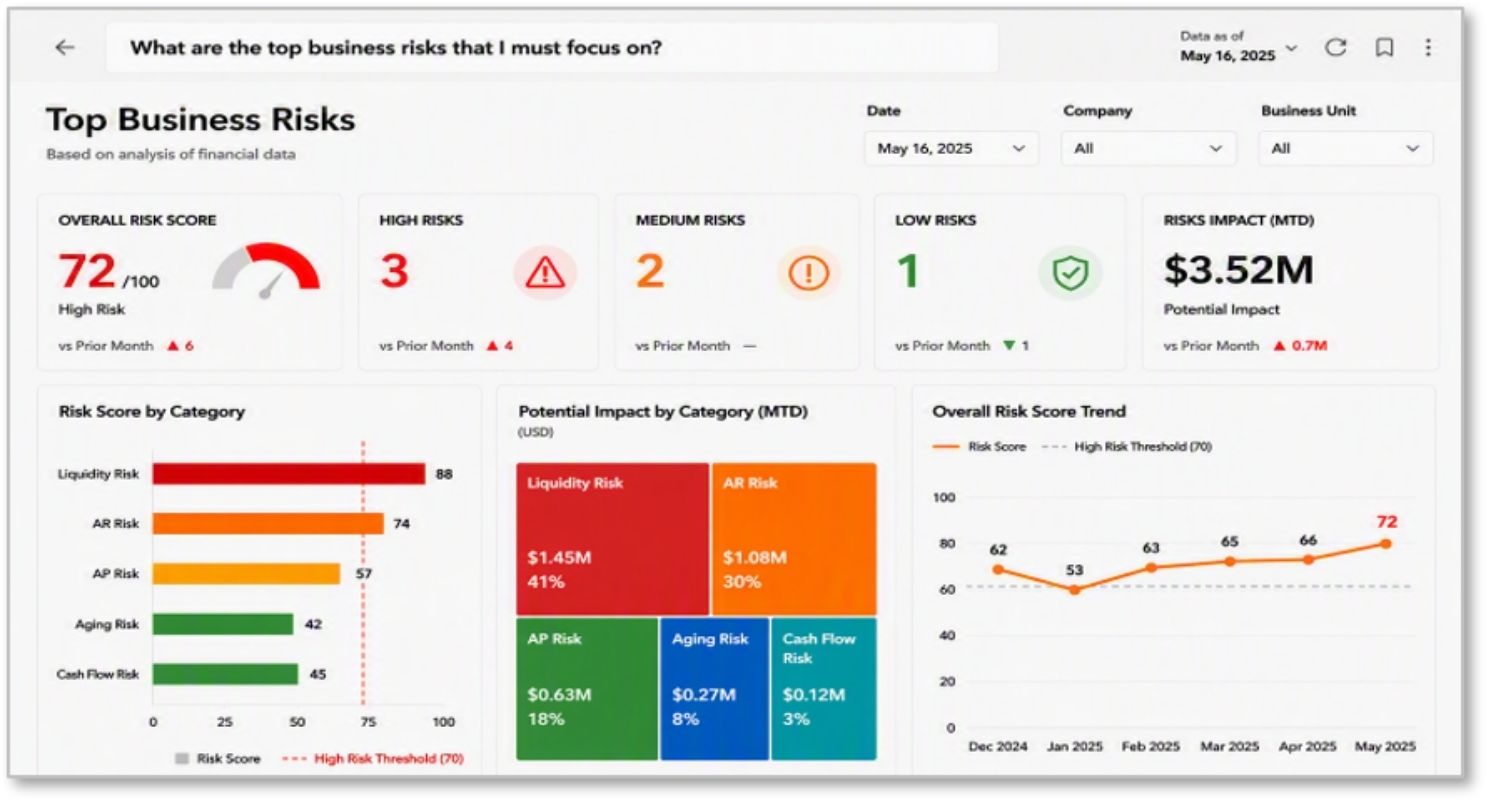Click the 0.7M prior month change value
The image size is (1487, 800).
coord(1308,346)
